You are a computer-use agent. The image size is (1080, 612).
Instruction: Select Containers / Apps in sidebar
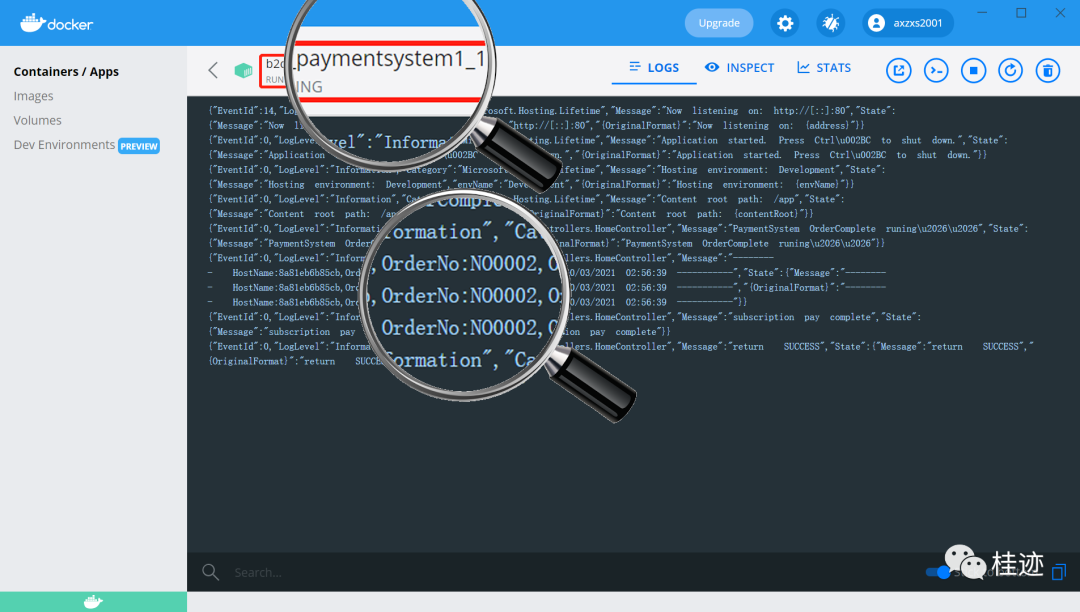(x=66, y=72)
